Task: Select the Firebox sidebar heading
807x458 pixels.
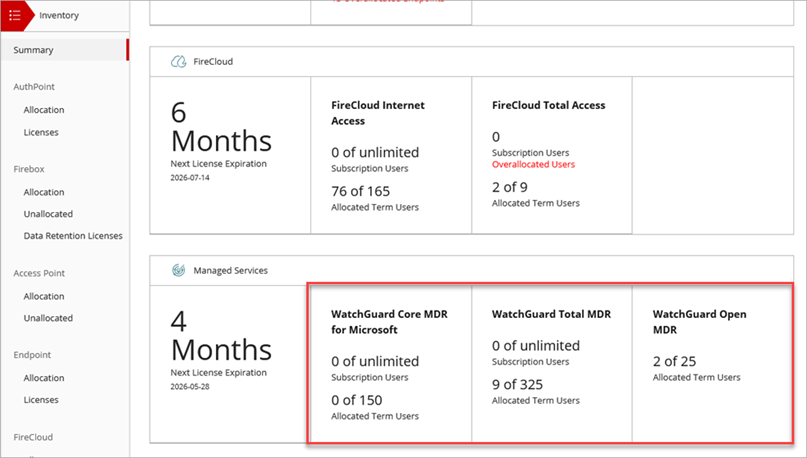Action: click(x=29, y=169)
